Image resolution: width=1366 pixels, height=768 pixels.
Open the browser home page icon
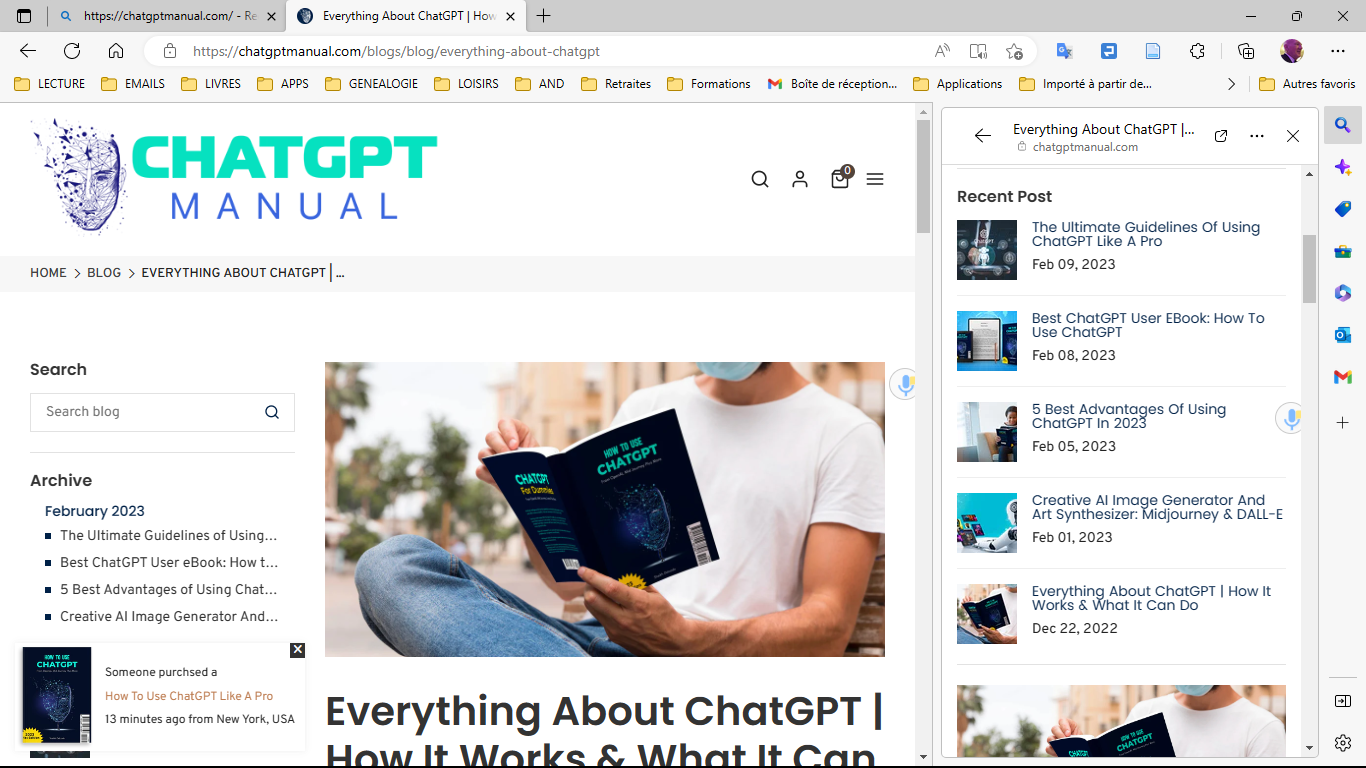[116, 51]
